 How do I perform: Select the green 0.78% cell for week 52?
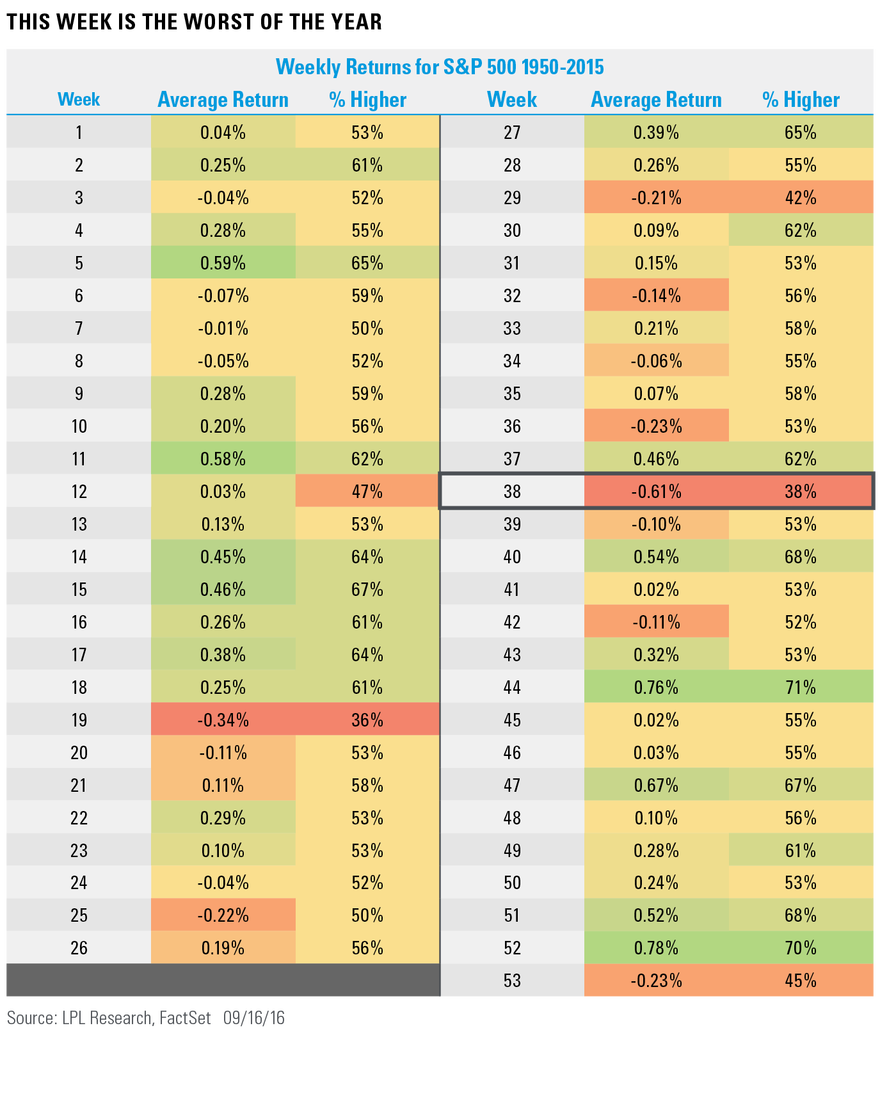(657, 948)
